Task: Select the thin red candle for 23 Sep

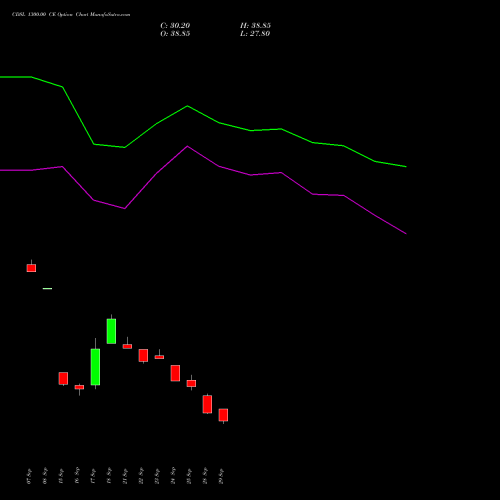Action: [159, 357]
